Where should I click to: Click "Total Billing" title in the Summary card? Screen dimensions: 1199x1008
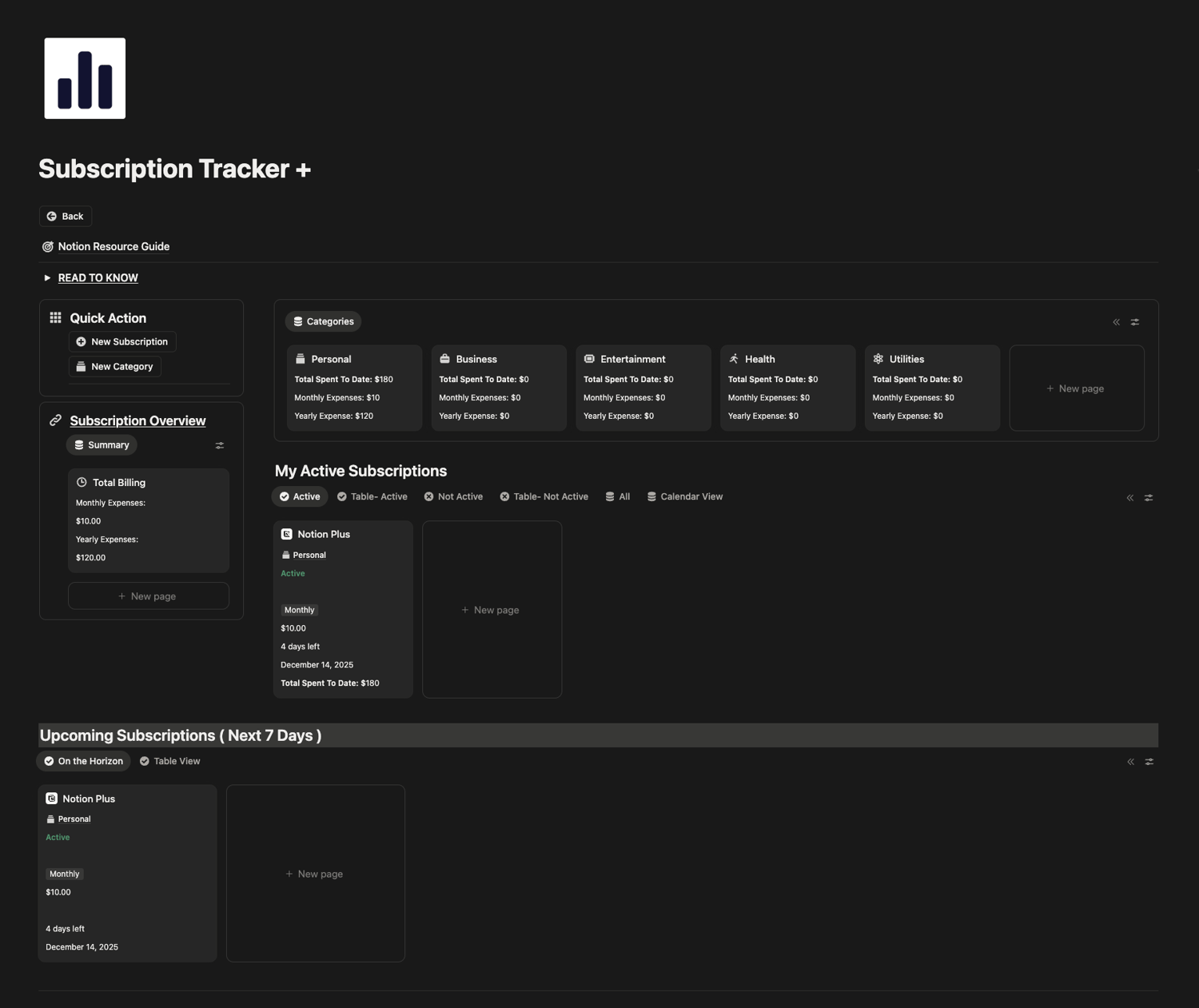click(x=119, y=483)
